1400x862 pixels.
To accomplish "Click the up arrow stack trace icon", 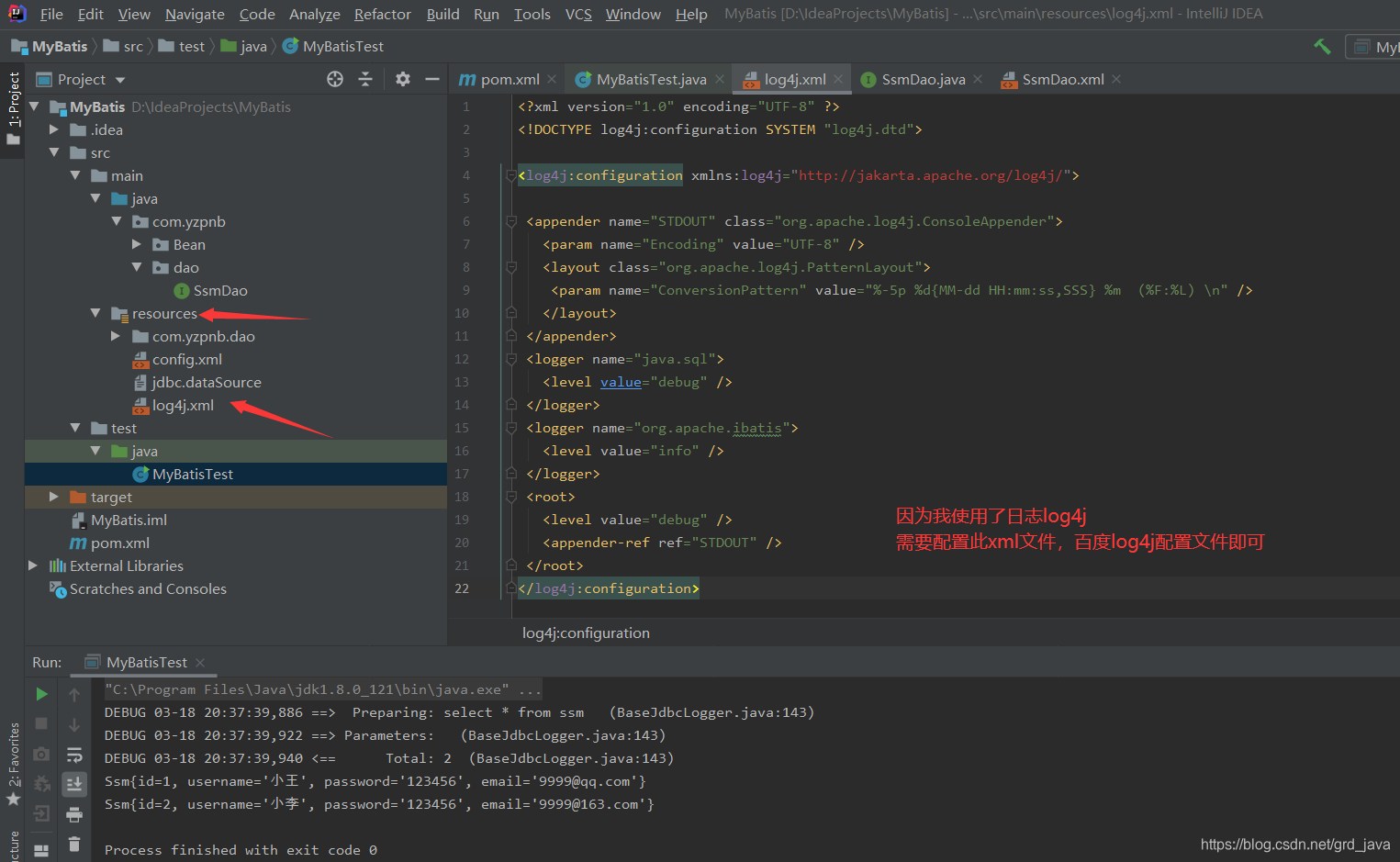I will (x=74, y=695).
